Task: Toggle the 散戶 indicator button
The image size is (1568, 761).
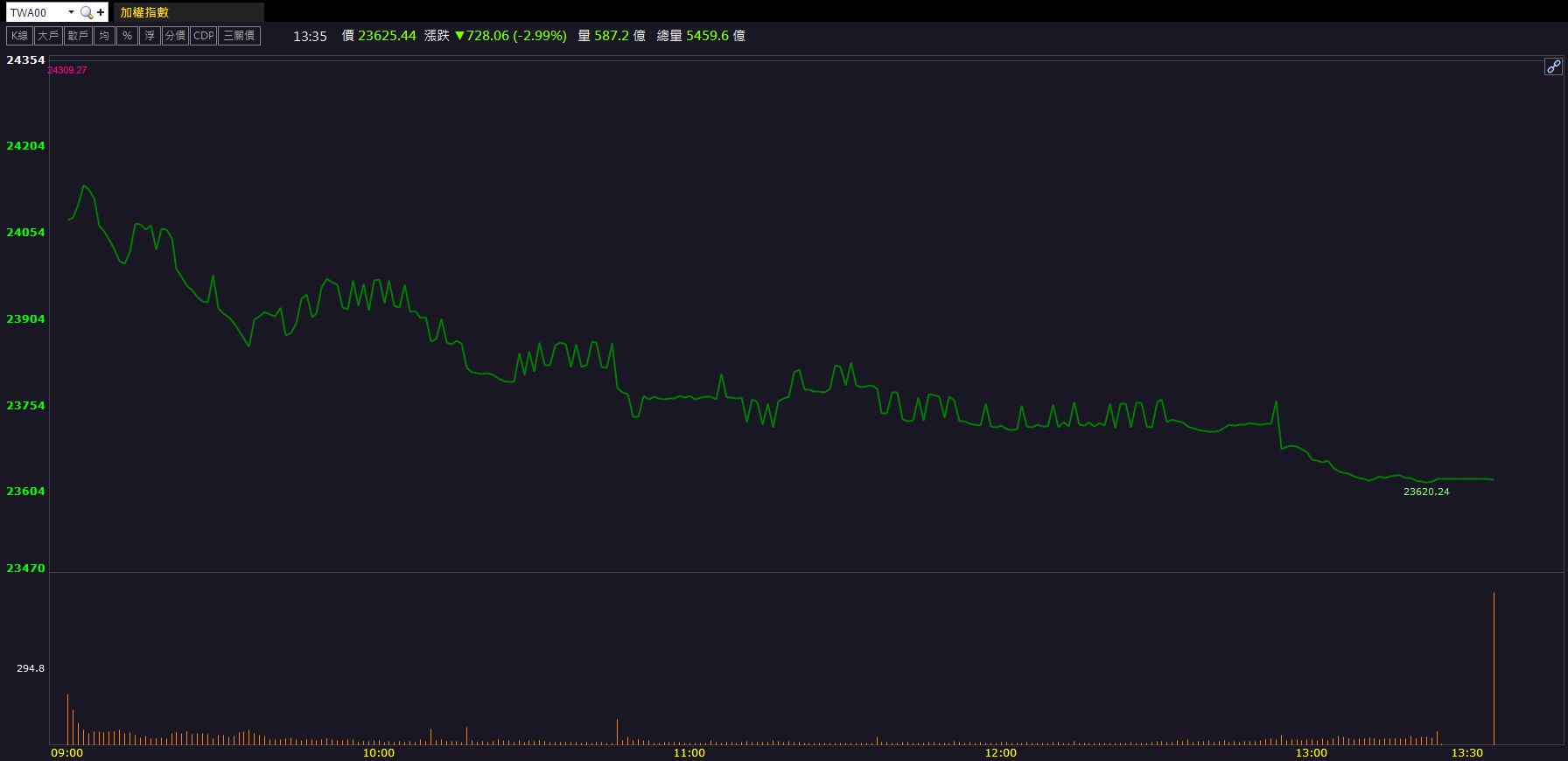Action: point(78,36)
